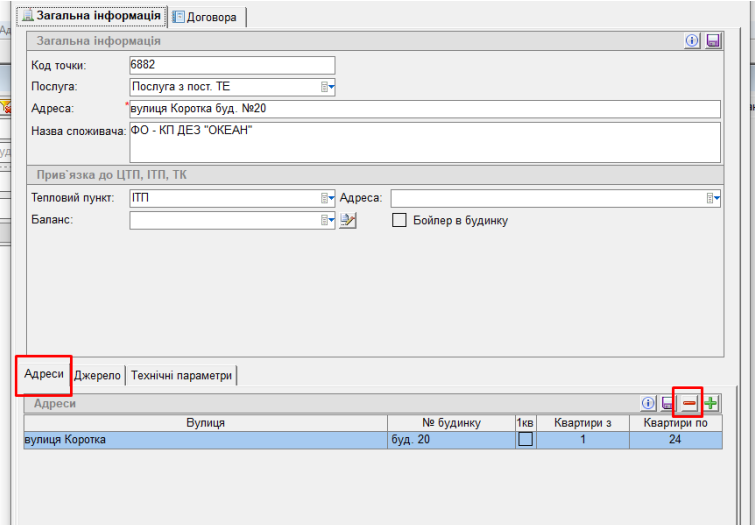The image size is (755, 525).
Task: Select Технічні параметри tab
Action: pyautogui.click(x=181, y=375)
